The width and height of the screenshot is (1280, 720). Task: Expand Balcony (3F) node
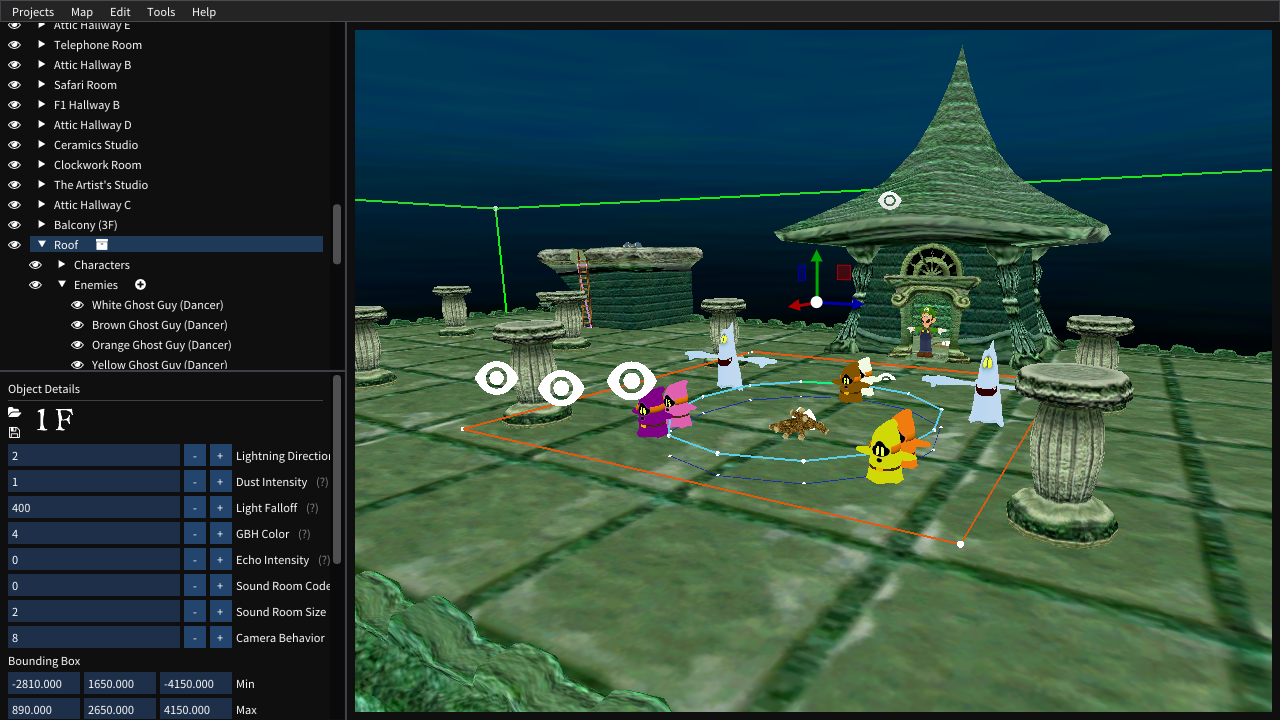tap(42, 225)
